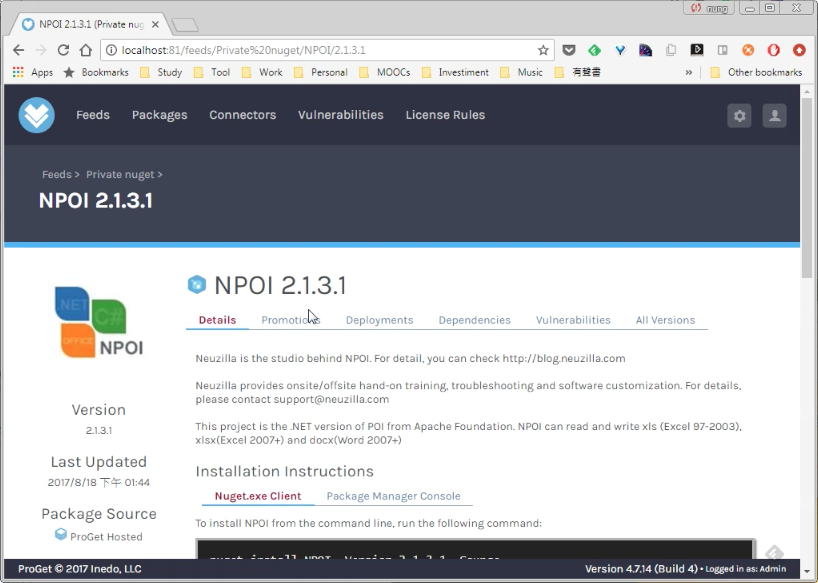Open the Packages menu

160,115
